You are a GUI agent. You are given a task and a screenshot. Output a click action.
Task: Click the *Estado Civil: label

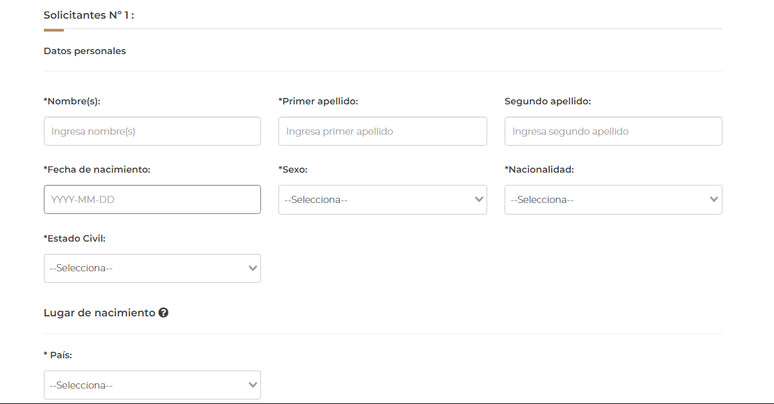(x=75, y=238)
